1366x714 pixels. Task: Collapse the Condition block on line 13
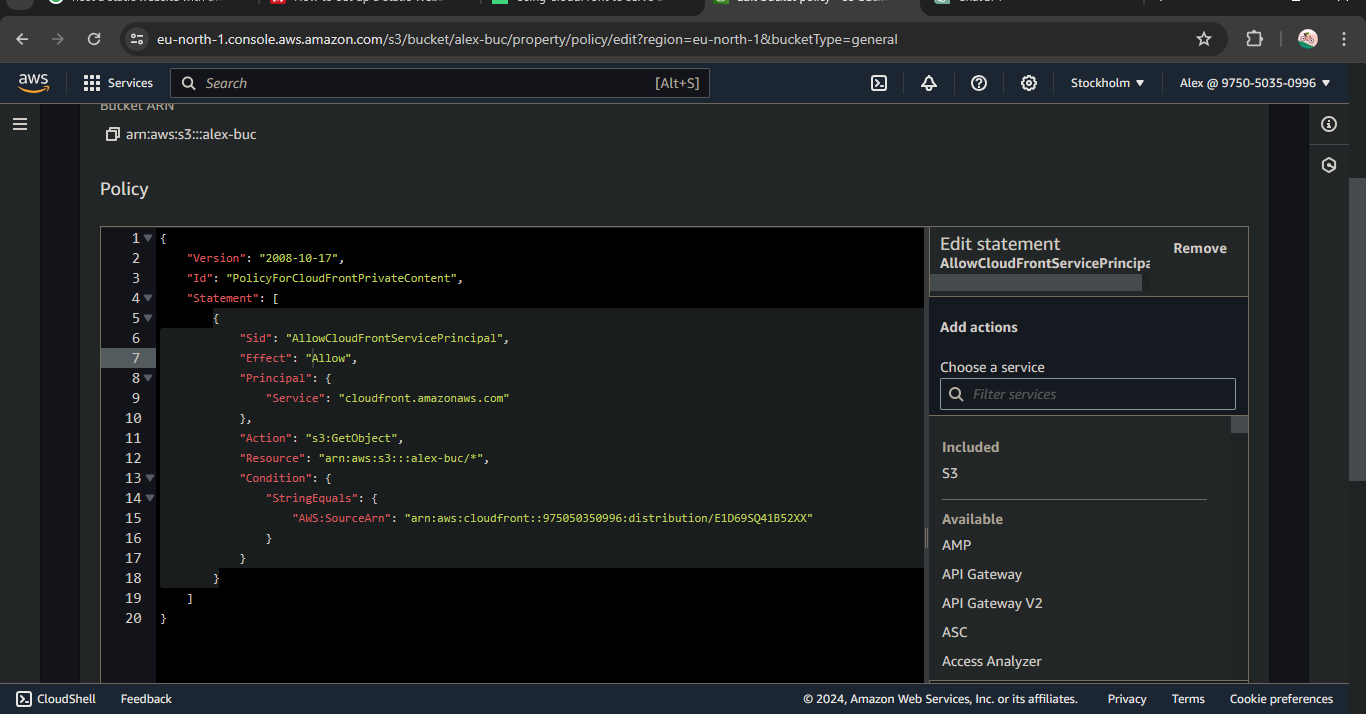pyautogui.click(x=149, y=478)
